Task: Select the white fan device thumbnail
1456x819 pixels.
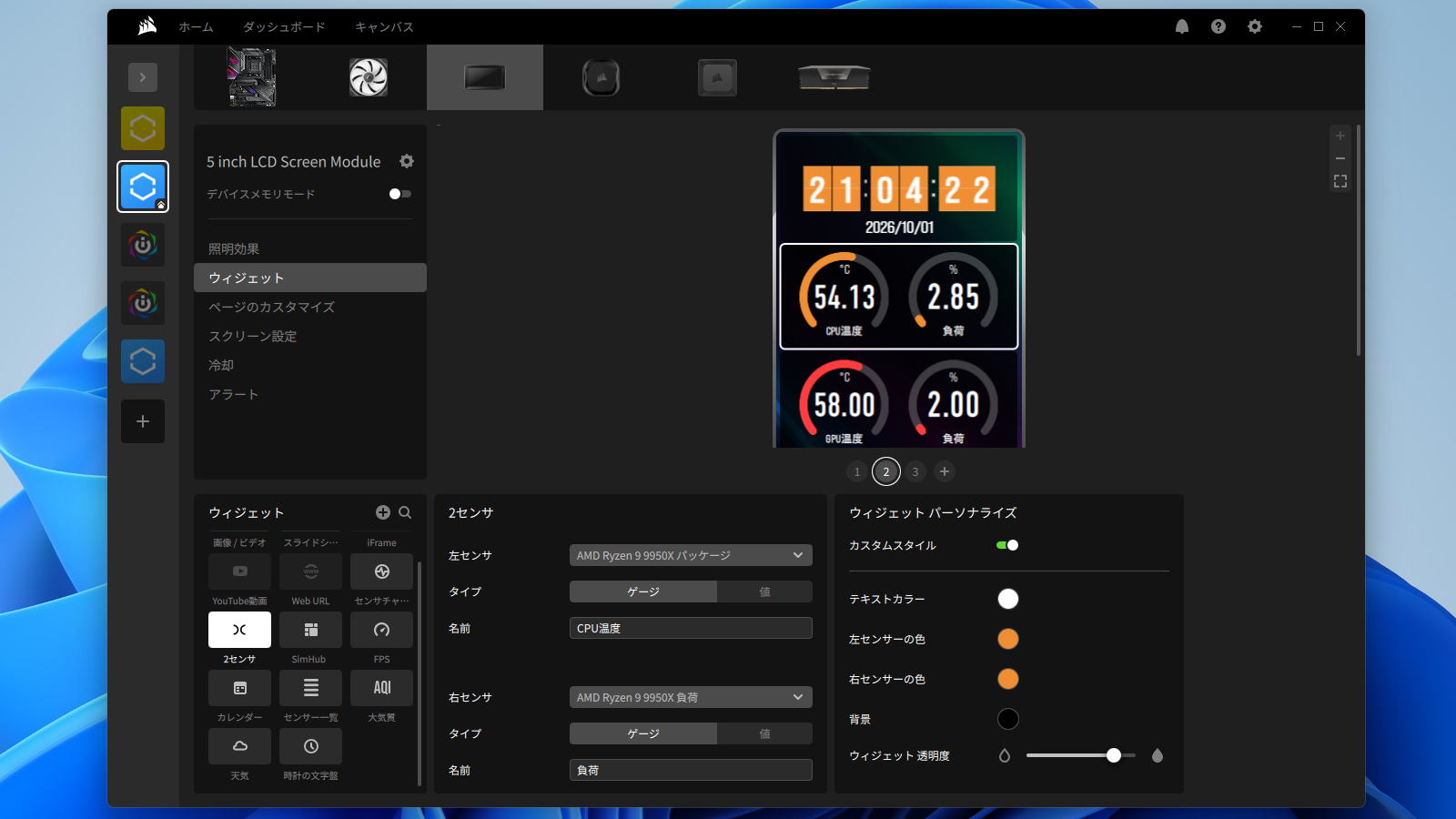Action: click(x=369, y=77)
